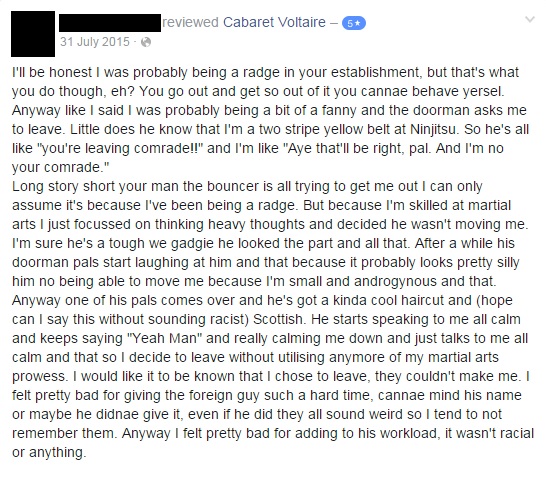Click the globe public privacy icon
Screen dimensions: 546x477
point(146,42)
